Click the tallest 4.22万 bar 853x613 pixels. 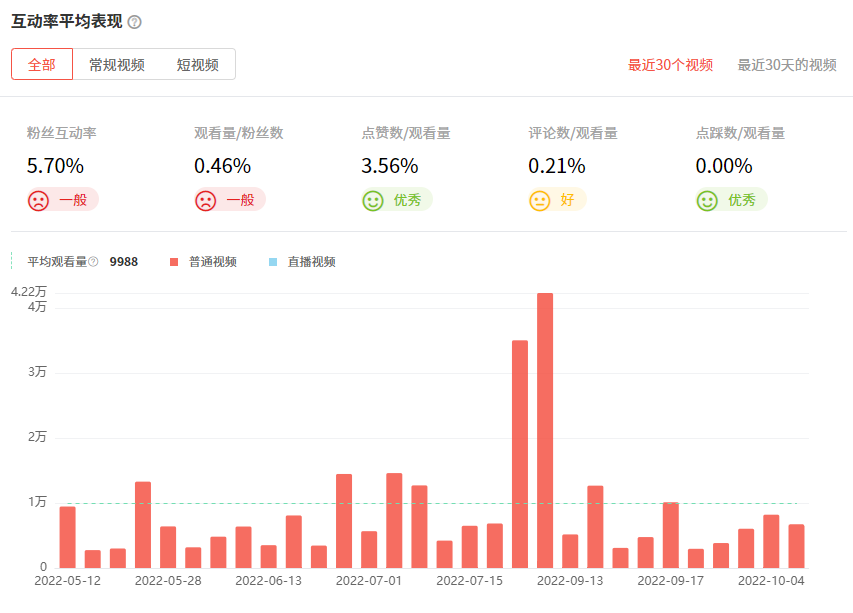point(545,430)
